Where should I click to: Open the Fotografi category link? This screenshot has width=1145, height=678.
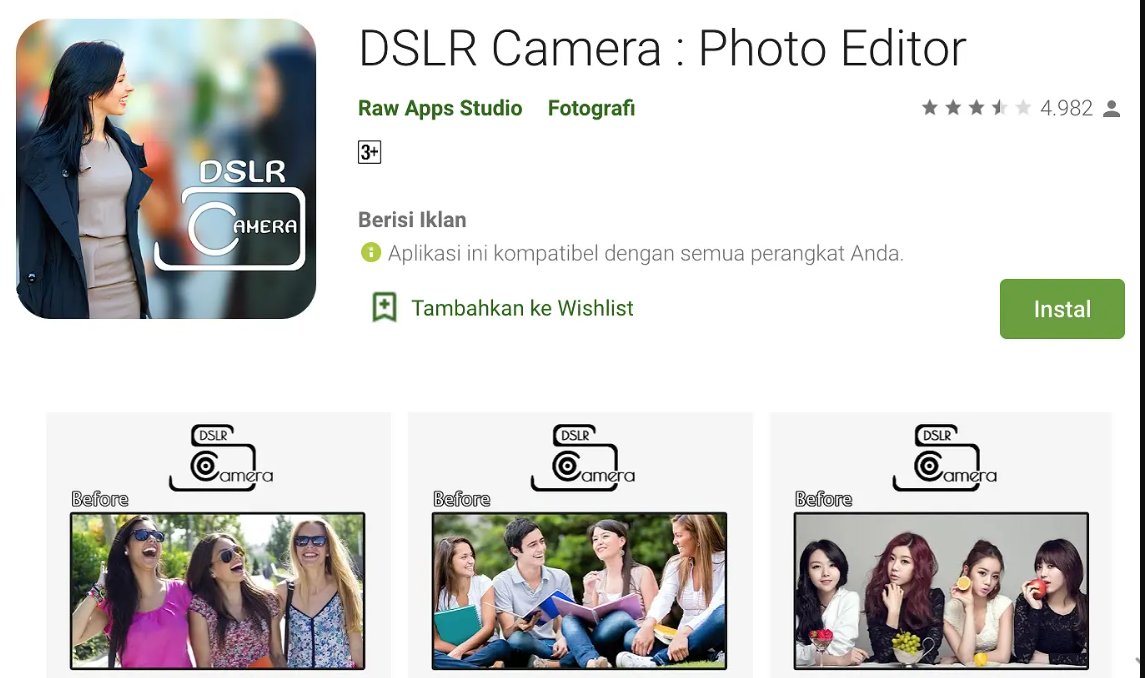(x=591, y=108)
